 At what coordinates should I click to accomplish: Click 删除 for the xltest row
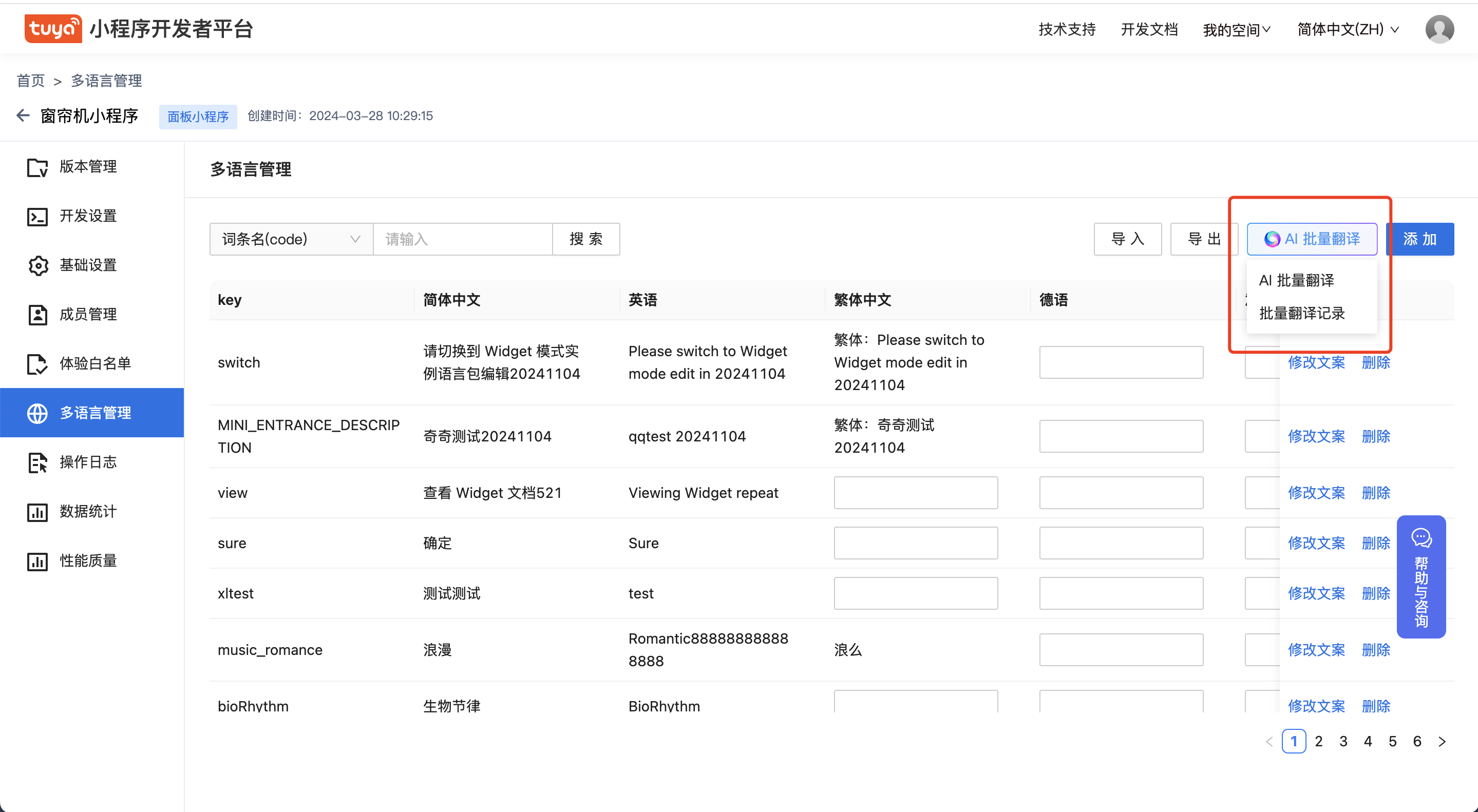point(1375,593)
